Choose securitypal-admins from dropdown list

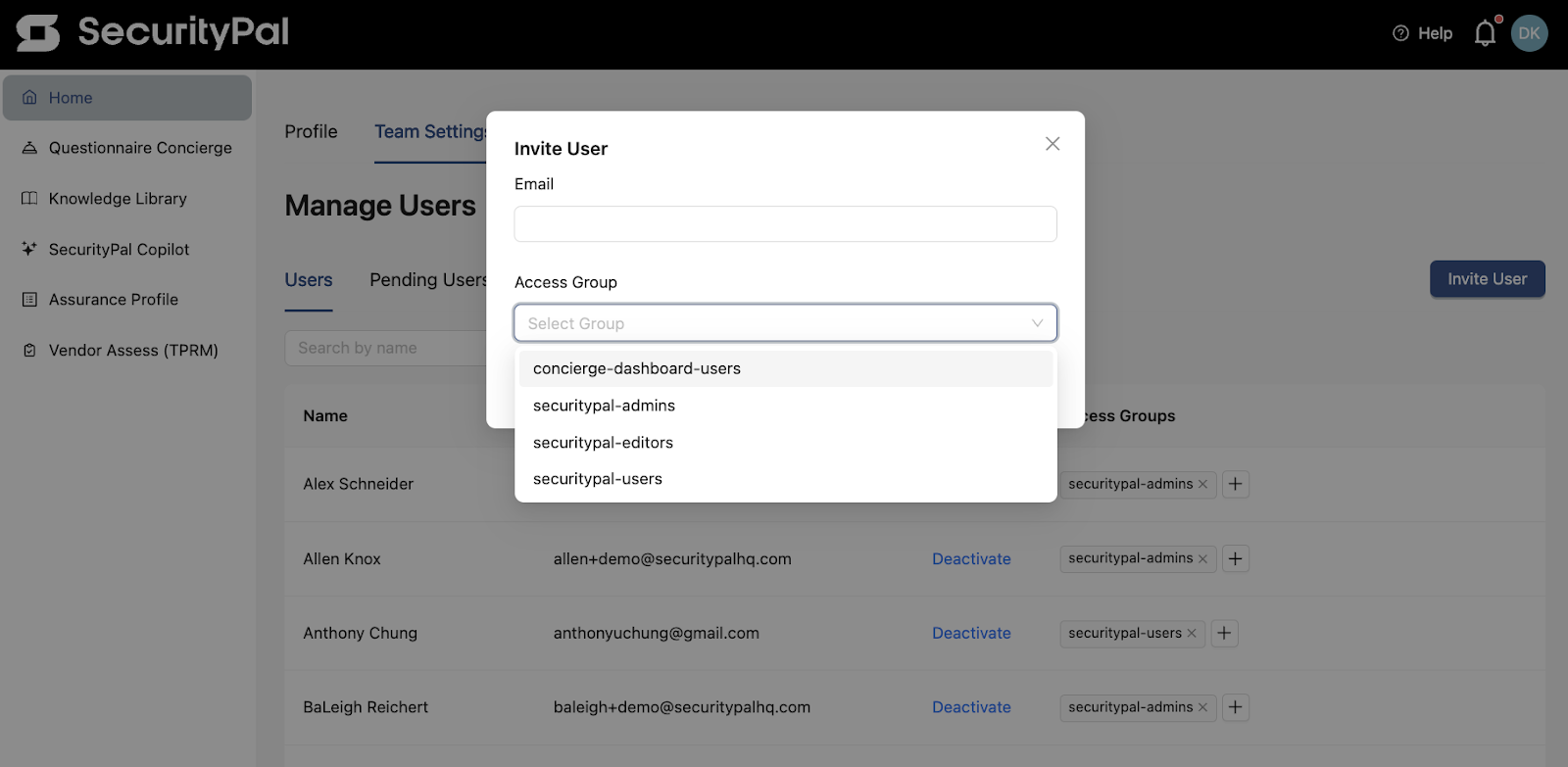click(x=786, y=406)
